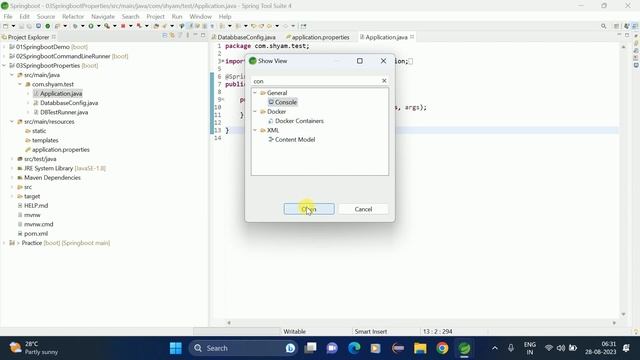Click the weather widget on the taskbar
This screenshot has width=640, height=360.
[33, 348]
